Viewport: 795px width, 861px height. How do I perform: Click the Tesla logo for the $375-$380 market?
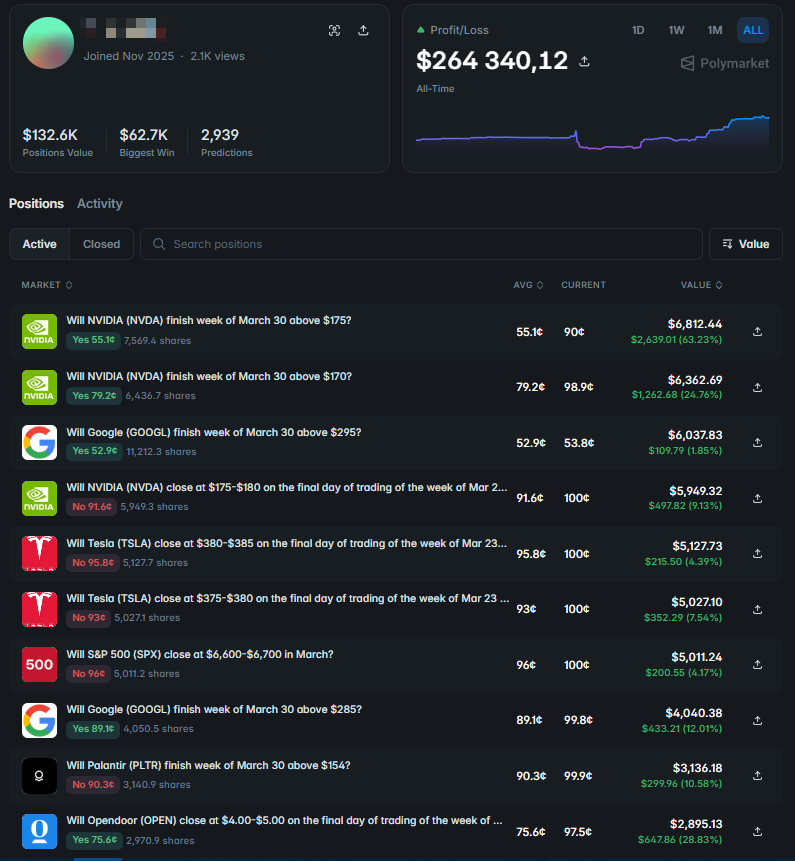click(40, 610)
